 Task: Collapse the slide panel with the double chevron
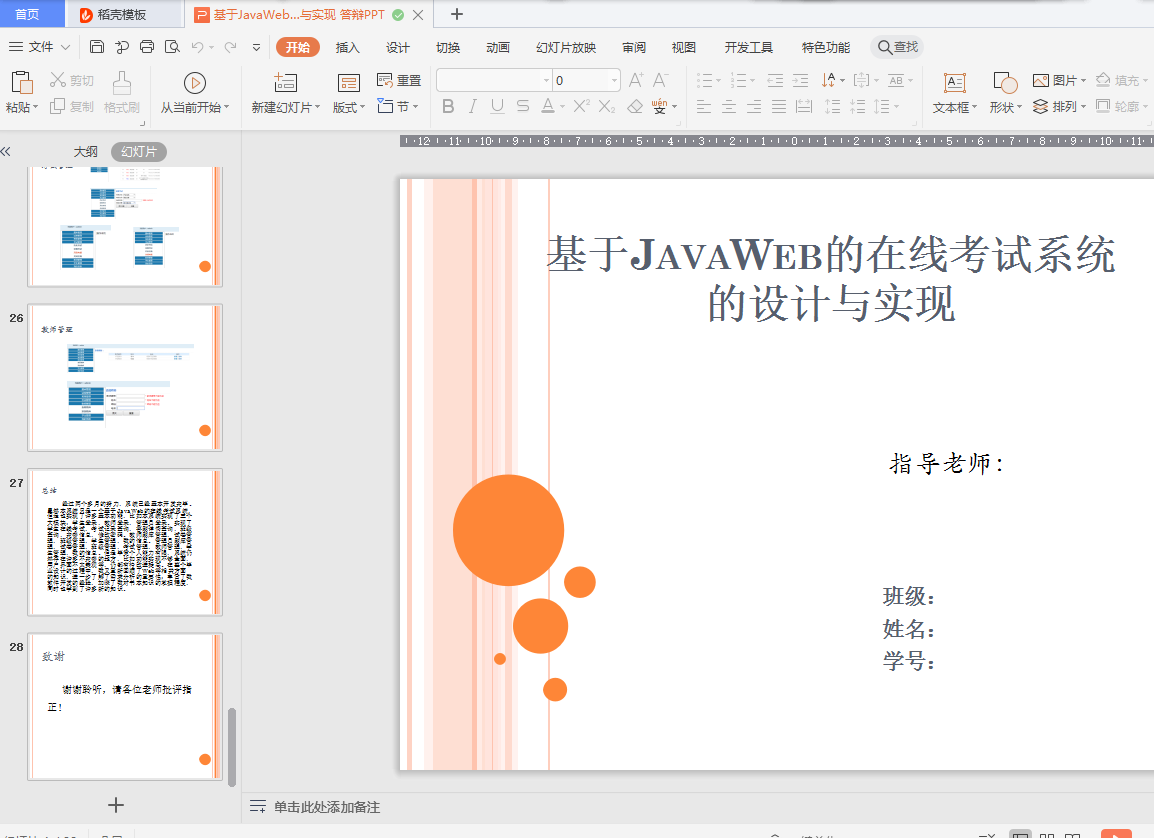pyautogui.click(x=6, y=152)
